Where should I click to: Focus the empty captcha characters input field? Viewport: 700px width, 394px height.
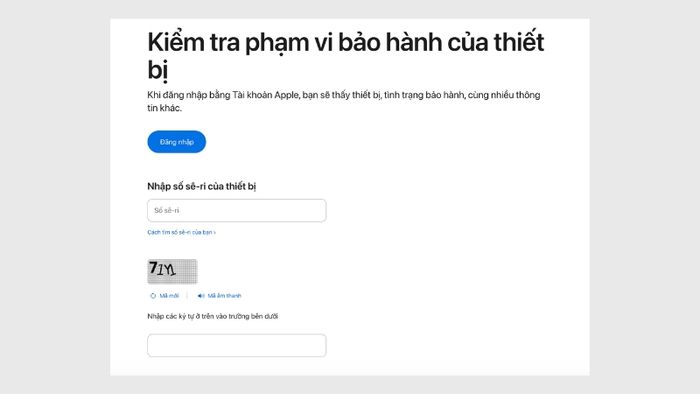coord(237,345)
